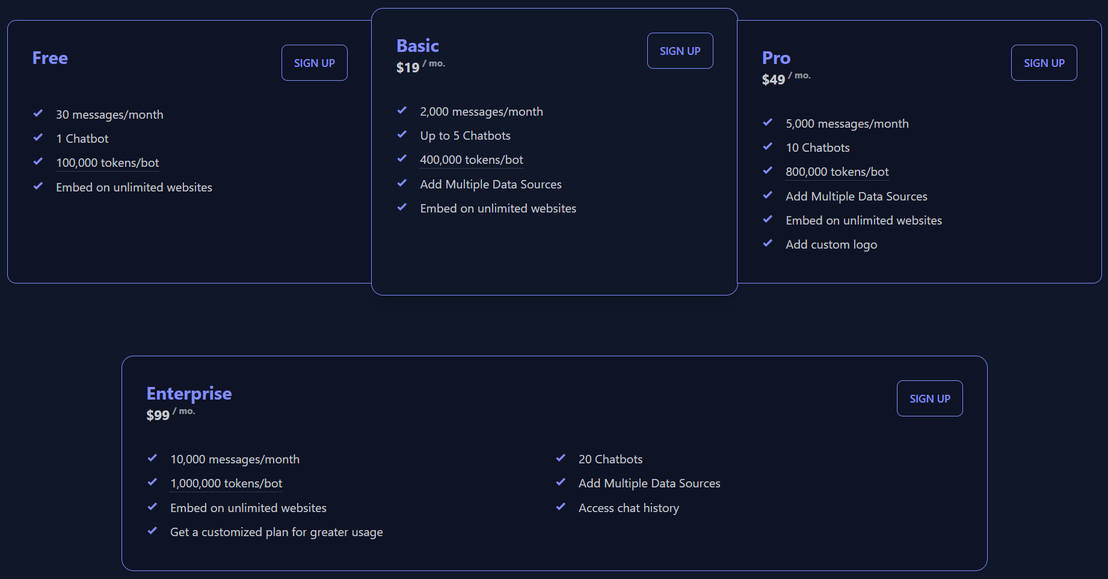
Task: Select the checkmark beside Up to 5 Chatbots
Action: pos(402,135)
